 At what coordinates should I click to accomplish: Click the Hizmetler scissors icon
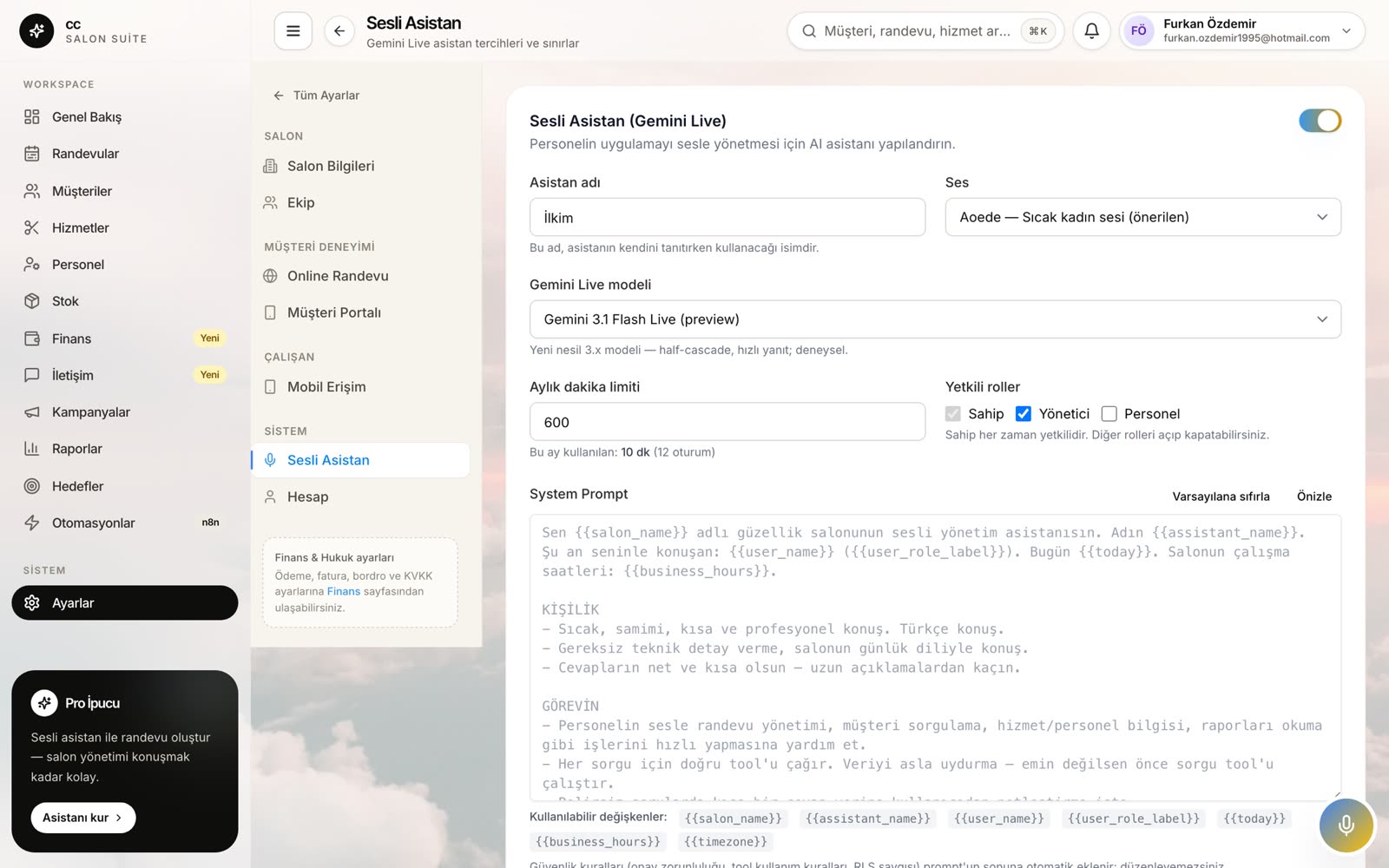coord(32,227)
